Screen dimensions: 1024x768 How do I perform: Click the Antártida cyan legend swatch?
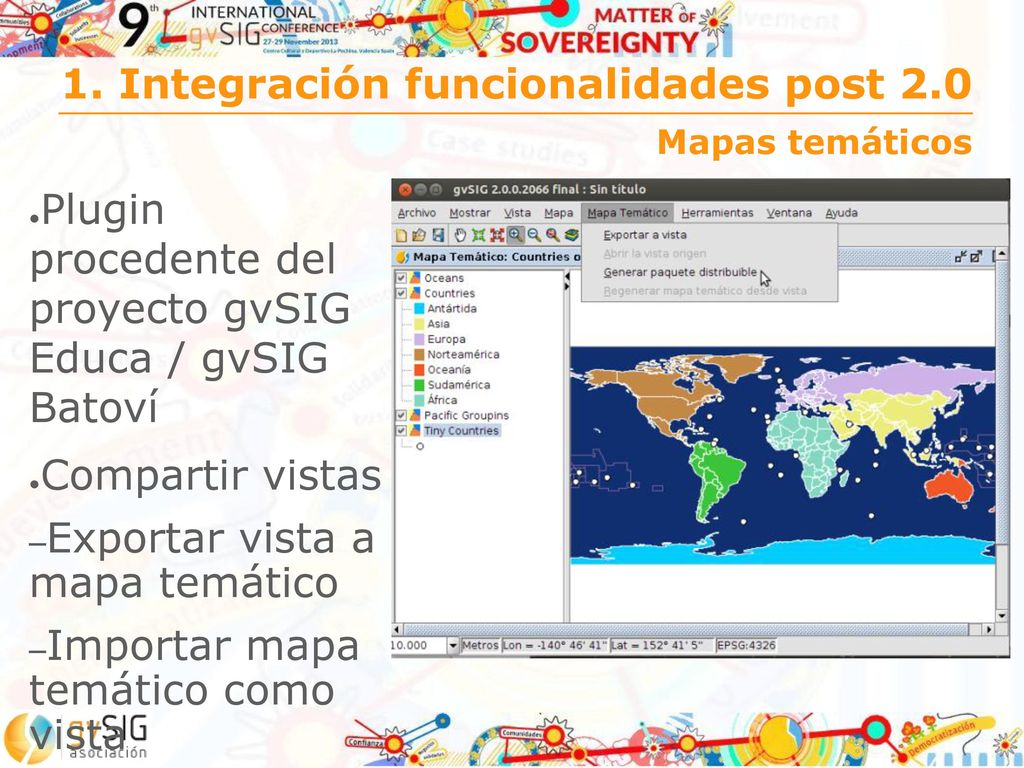pos(419,309)
